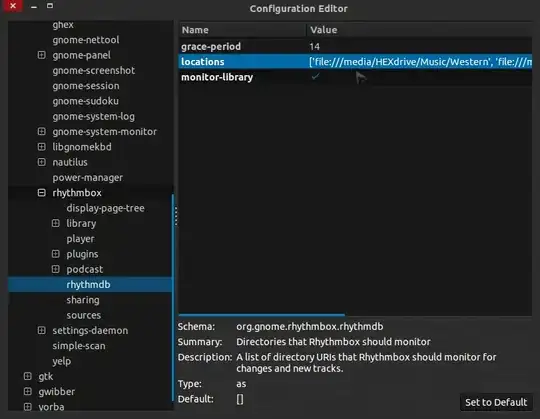
Task: Select libgnomekbd label in tree
Action: click(x=82, y=147)
